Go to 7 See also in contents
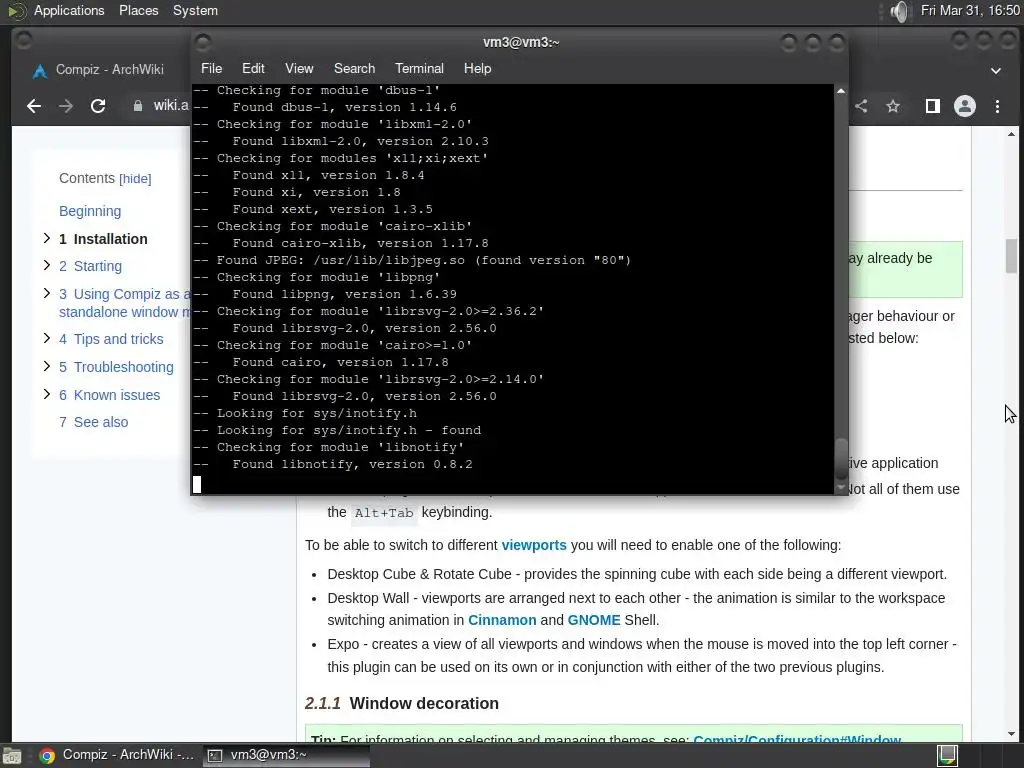Screen dimensions: 1024x768 tap(93, 423)
